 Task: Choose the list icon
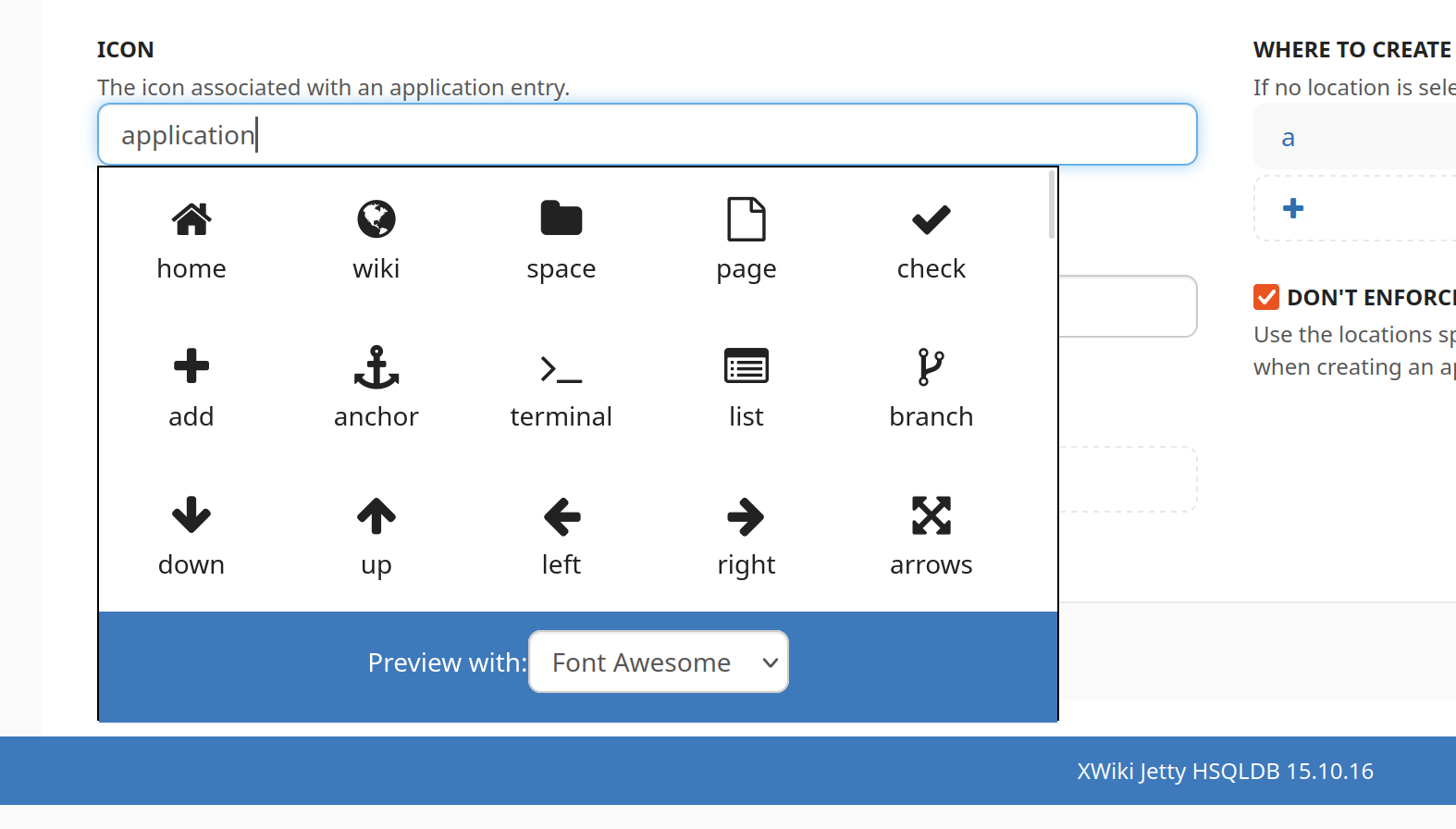pos(747,367)
